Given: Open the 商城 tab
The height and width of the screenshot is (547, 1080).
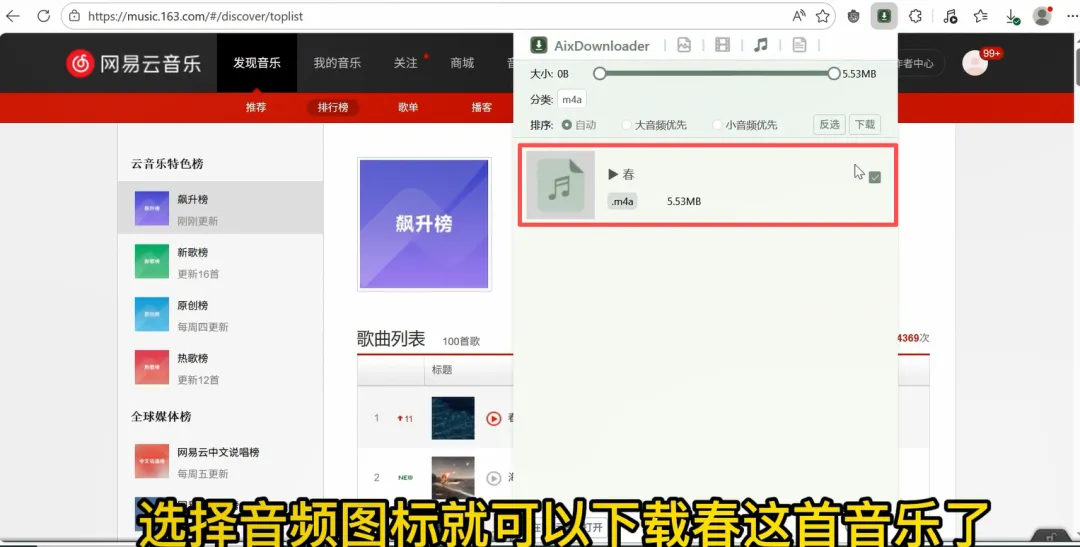Looking at the screenshot, I should [x=462, y=63].
